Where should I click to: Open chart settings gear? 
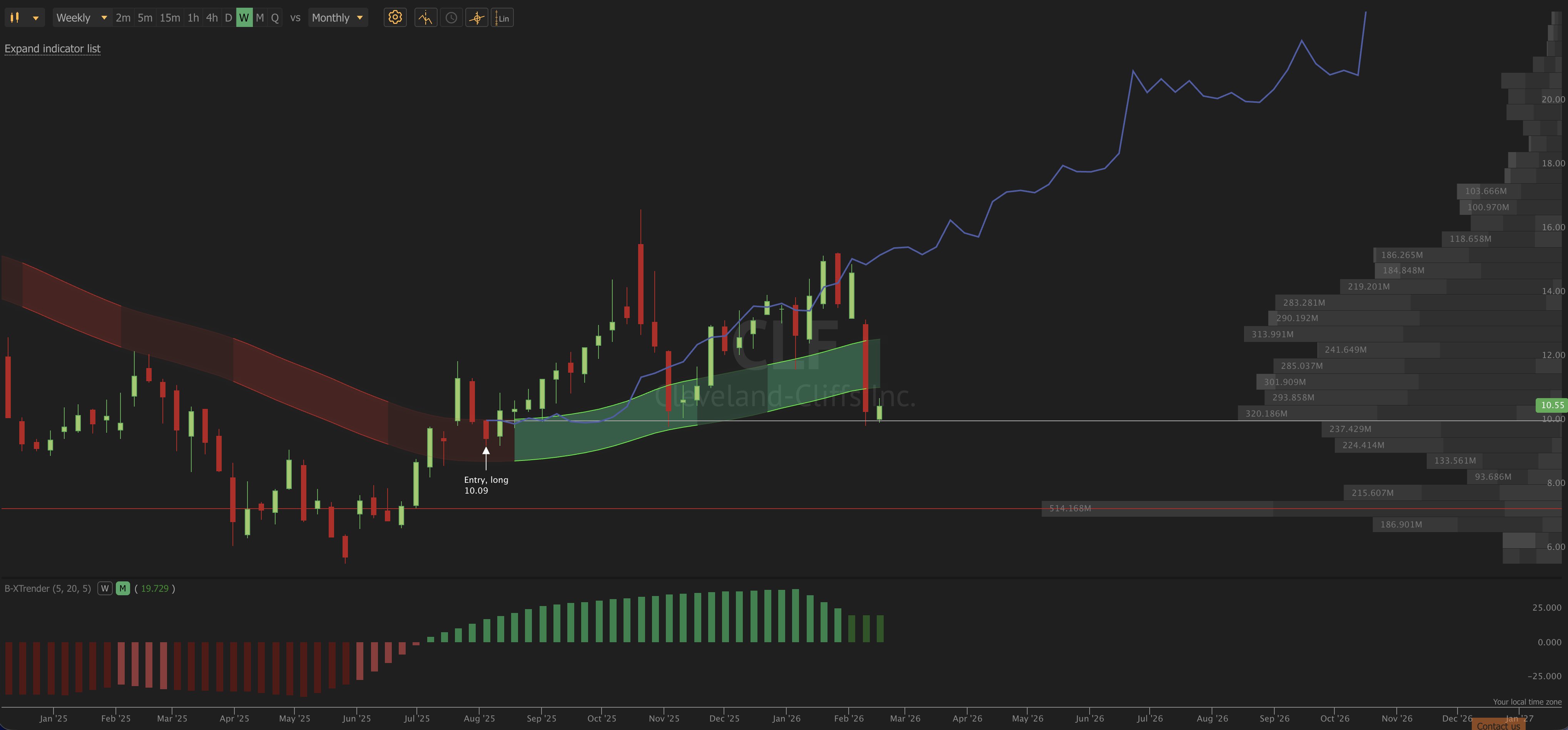[395, 18]
